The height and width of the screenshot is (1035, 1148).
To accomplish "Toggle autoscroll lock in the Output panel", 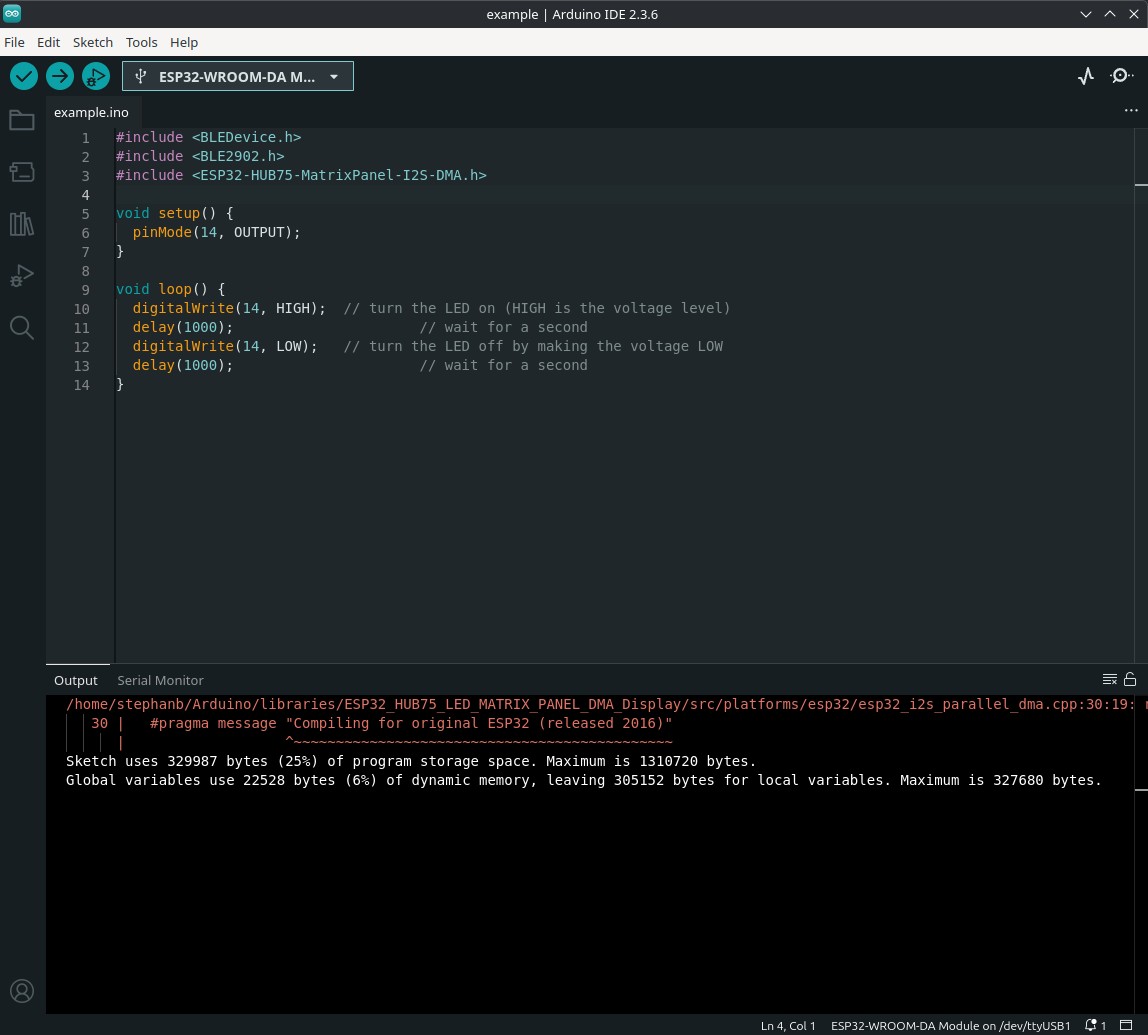I will click(1130, 679).
